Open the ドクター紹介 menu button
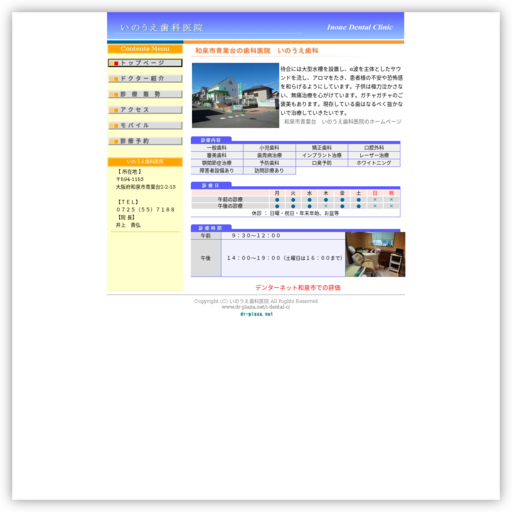The width and height of the screenshot is (512, 512). tap(145, 79)
